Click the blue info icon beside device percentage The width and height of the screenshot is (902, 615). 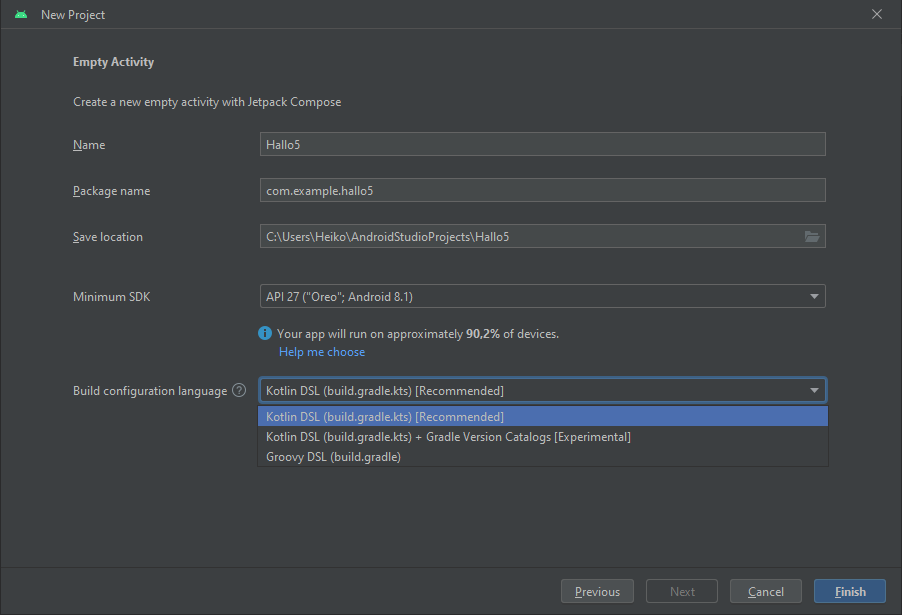(x=265, y=333)
